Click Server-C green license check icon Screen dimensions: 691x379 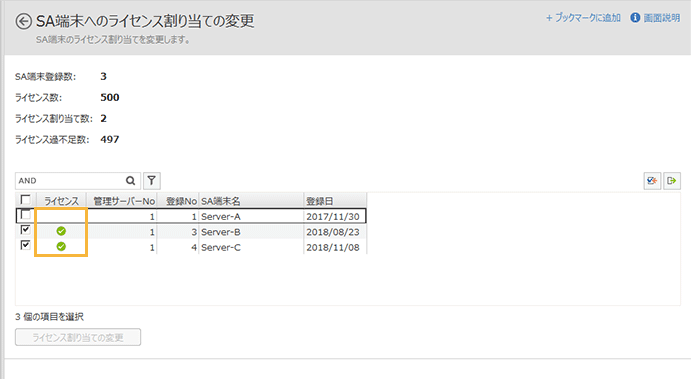pos(61,246)
